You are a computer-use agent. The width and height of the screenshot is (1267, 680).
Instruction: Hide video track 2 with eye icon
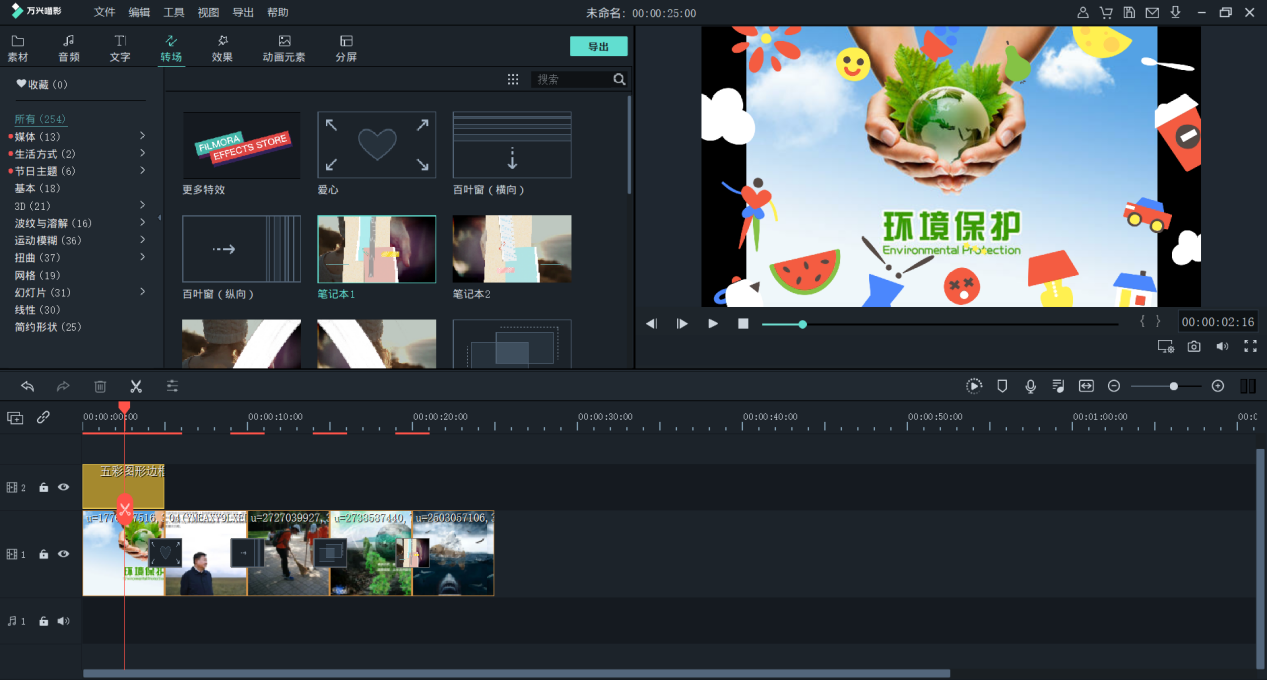64,487
